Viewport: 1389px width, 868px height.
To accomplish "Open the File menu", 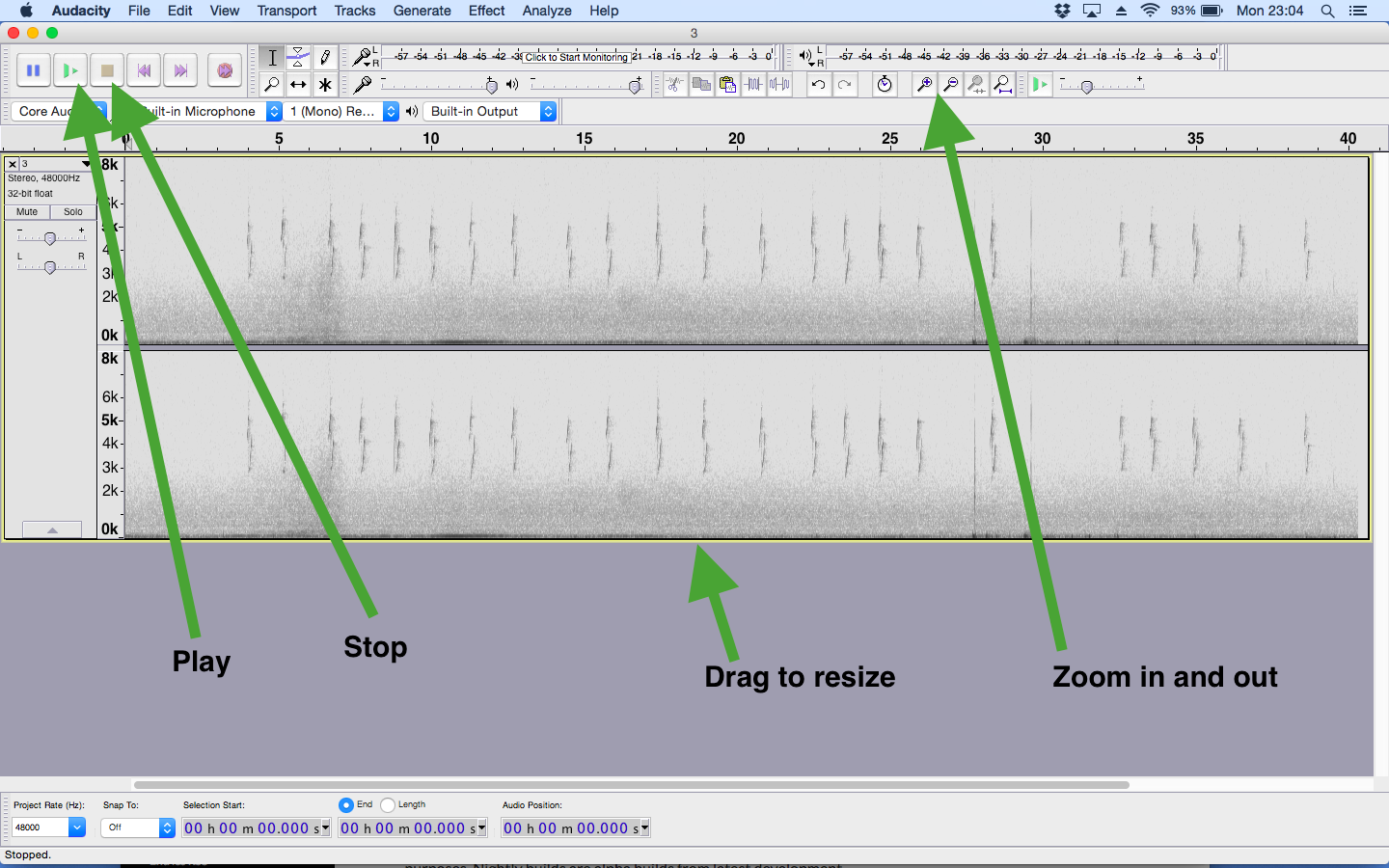I will pos(139,11).
